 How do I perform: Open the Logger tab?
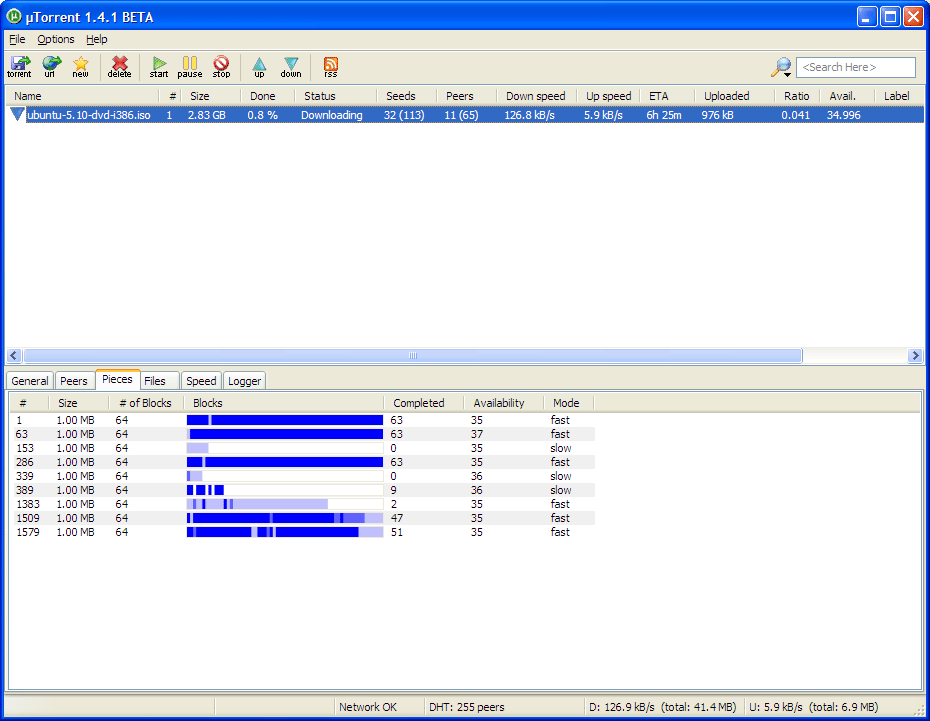[x=244, y=381]
